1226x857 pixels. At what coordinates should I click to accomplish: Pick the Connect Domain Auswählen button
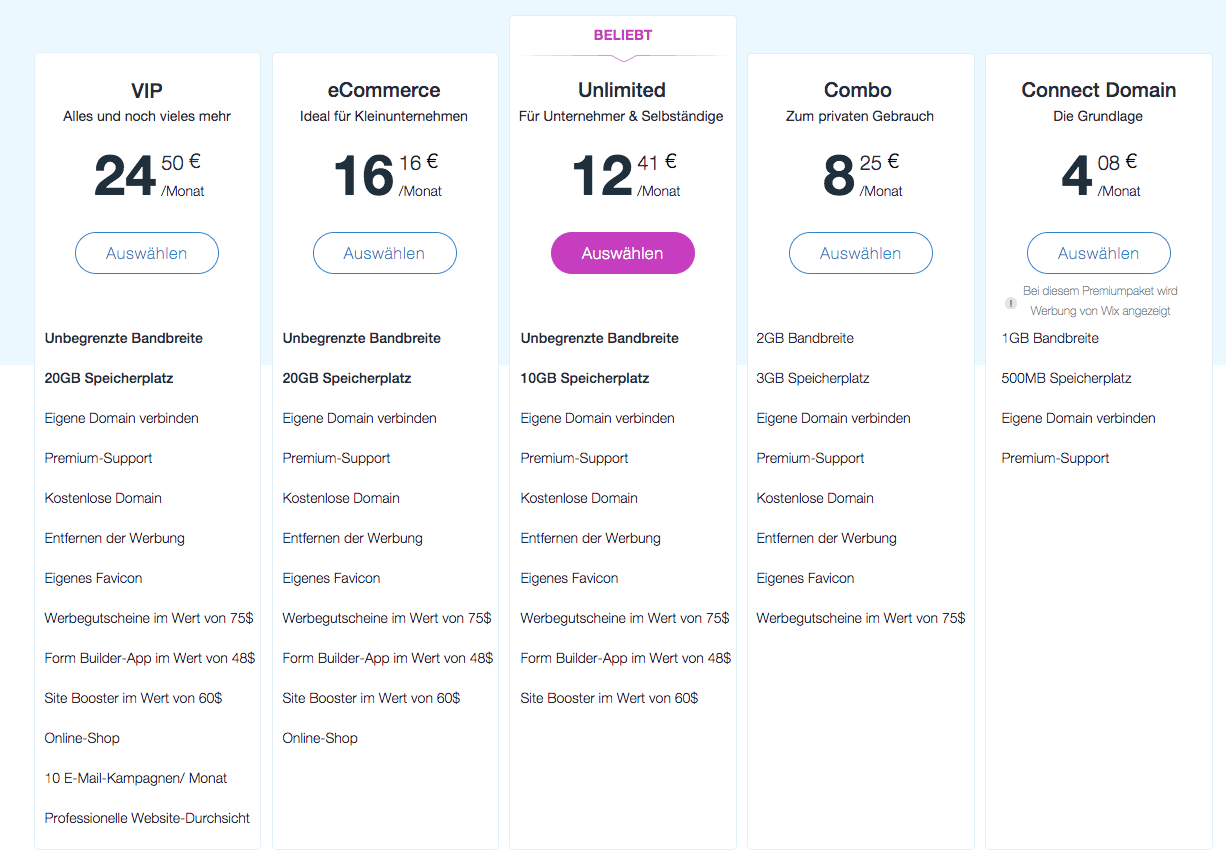point(1099,253)
